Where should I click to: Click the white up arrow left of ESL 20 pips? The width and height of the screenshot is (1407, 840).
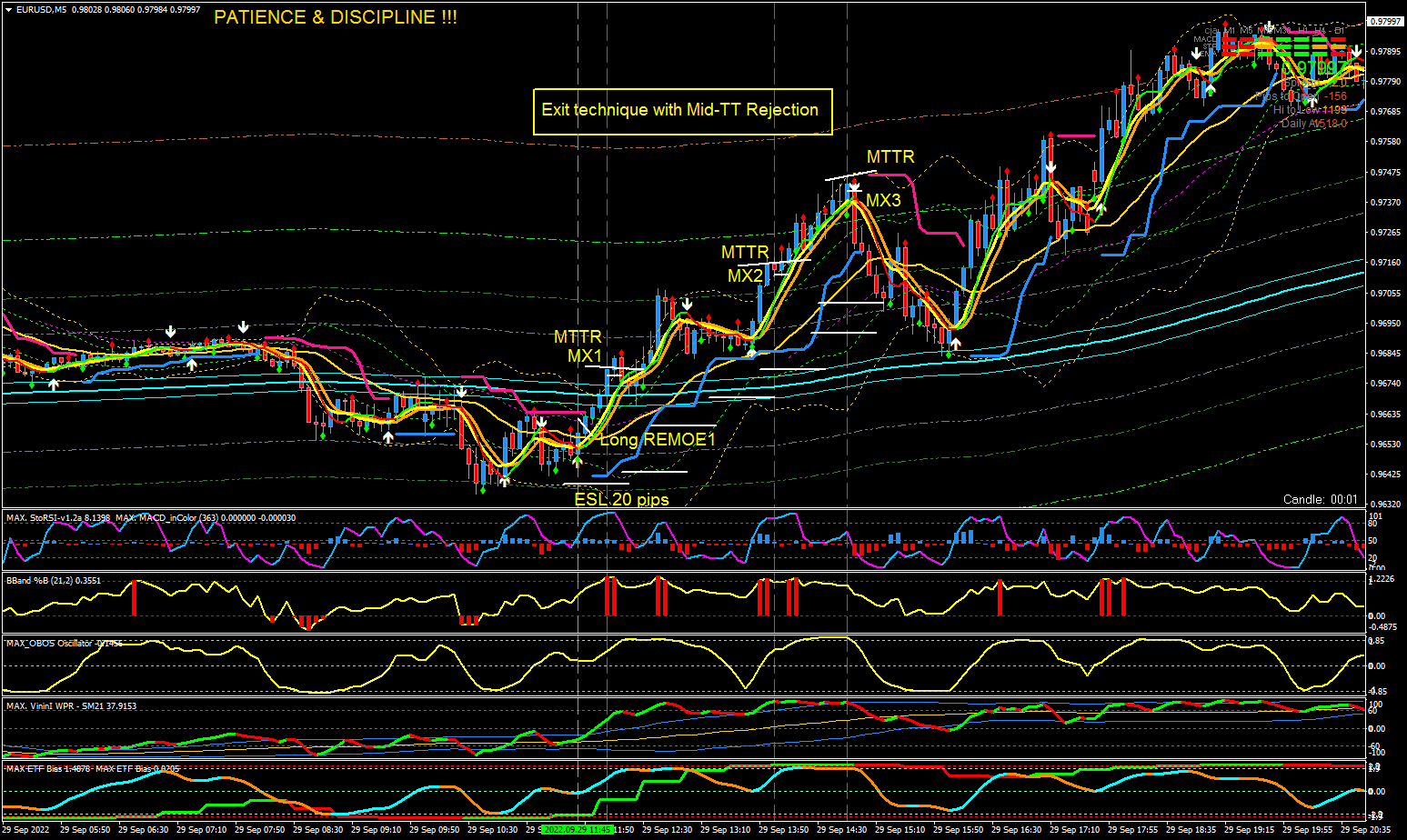click(x=503, y=481)
